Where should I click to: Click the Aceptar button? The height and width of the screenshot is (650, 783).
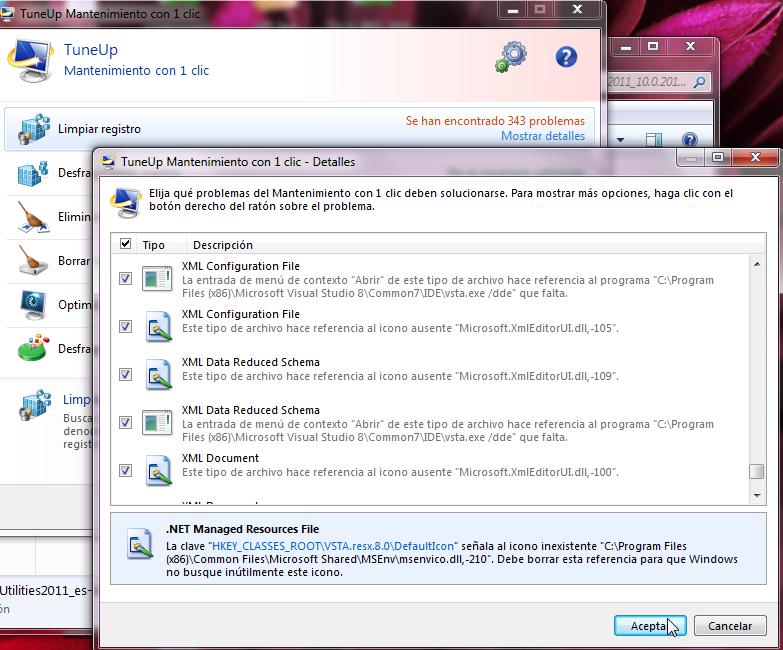tap(650, 626)
